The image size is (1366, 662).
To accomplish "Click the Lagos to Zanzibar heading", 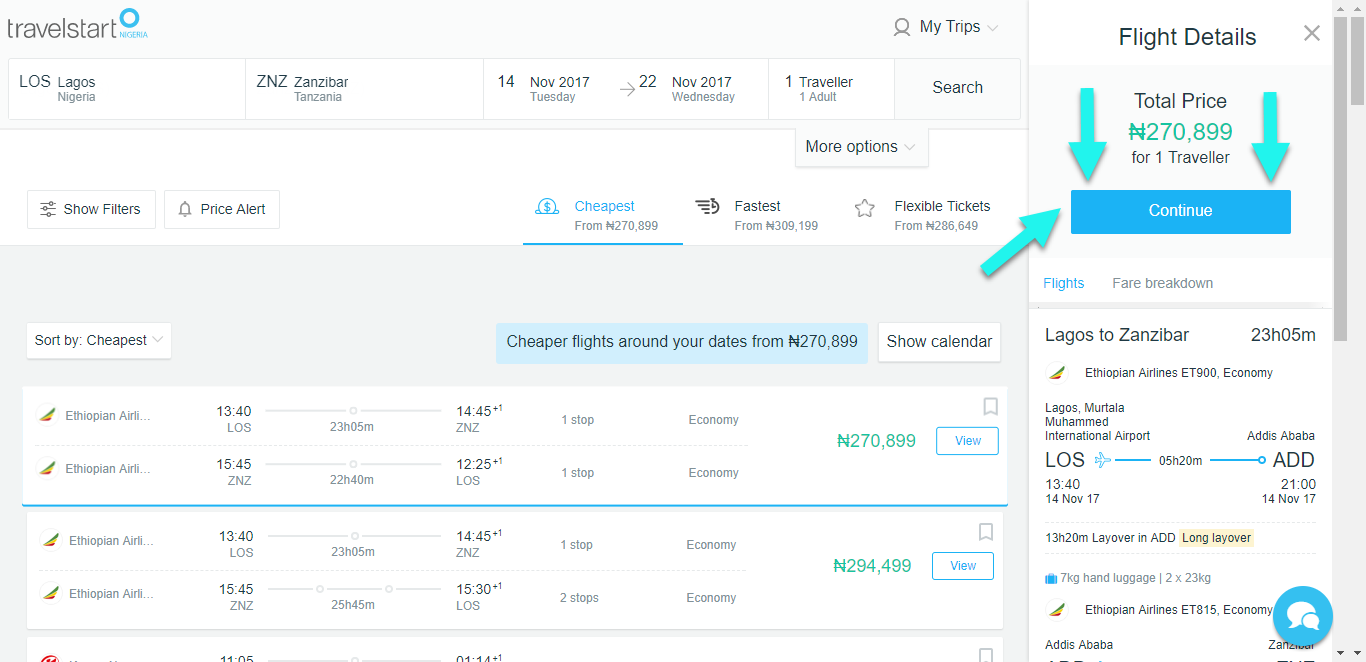I will tap(1117, 335).
